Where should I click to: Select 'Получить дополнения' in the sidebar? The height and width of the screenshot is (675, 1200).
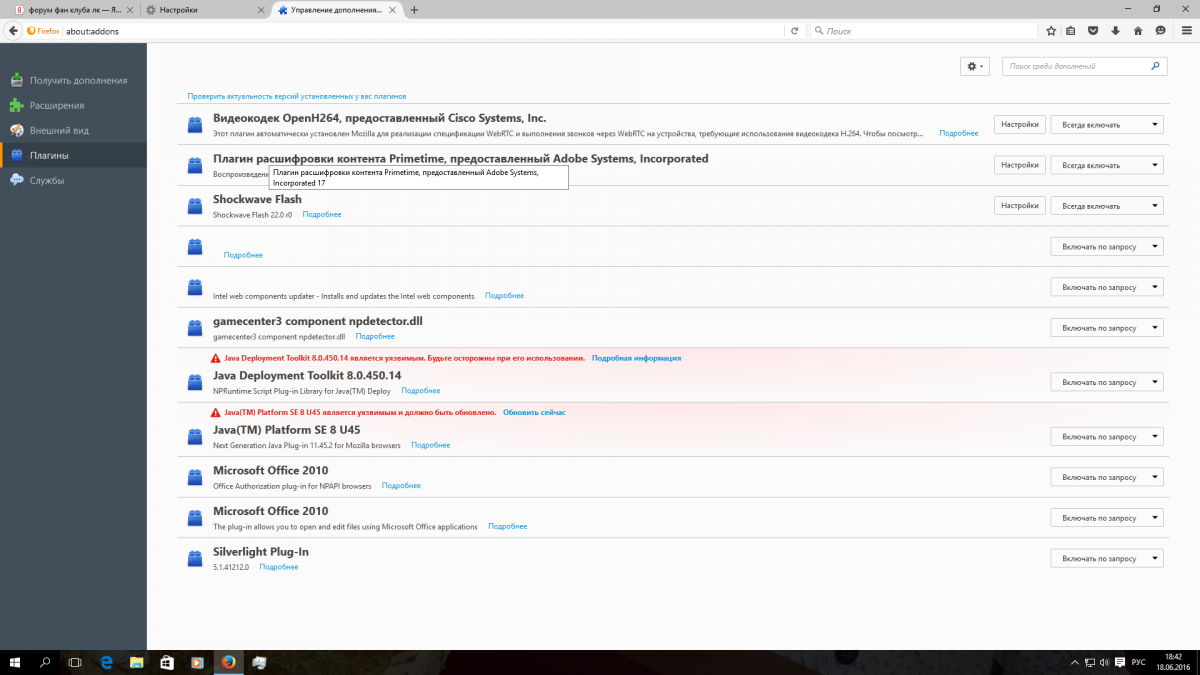click(73, 80)
